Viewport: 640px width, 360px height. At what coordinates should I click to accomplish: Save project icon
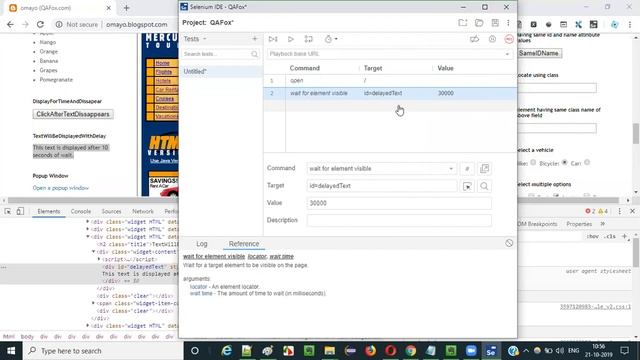pyautogui.click(x=495, y=23)
